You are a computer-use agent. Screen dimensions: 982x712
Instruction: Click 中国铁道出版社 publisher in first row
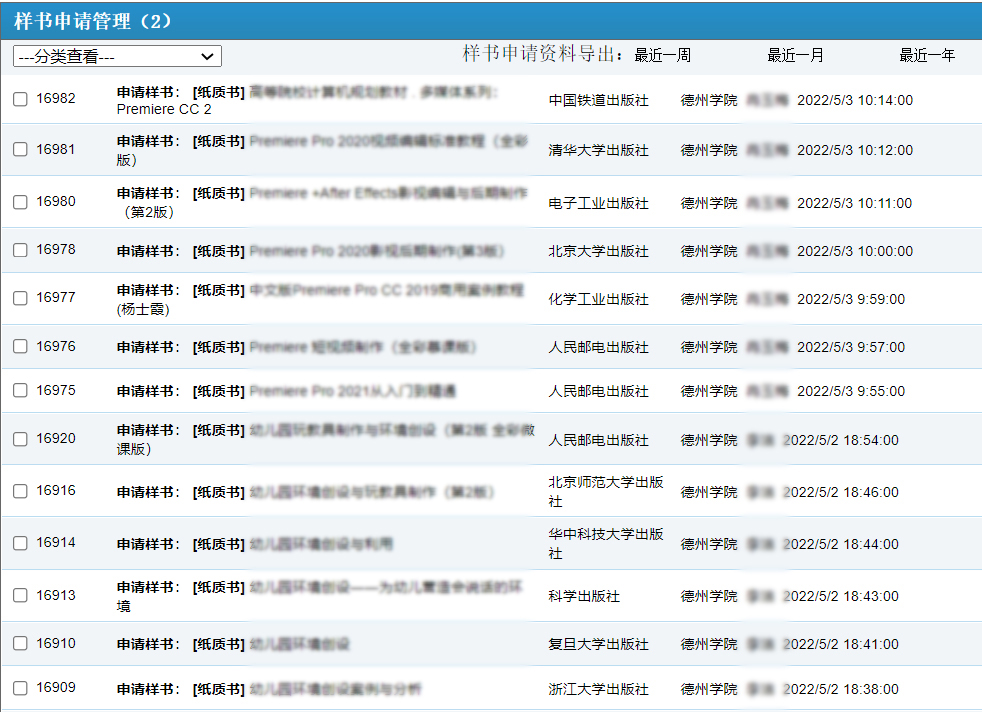[x=598, y=100]
